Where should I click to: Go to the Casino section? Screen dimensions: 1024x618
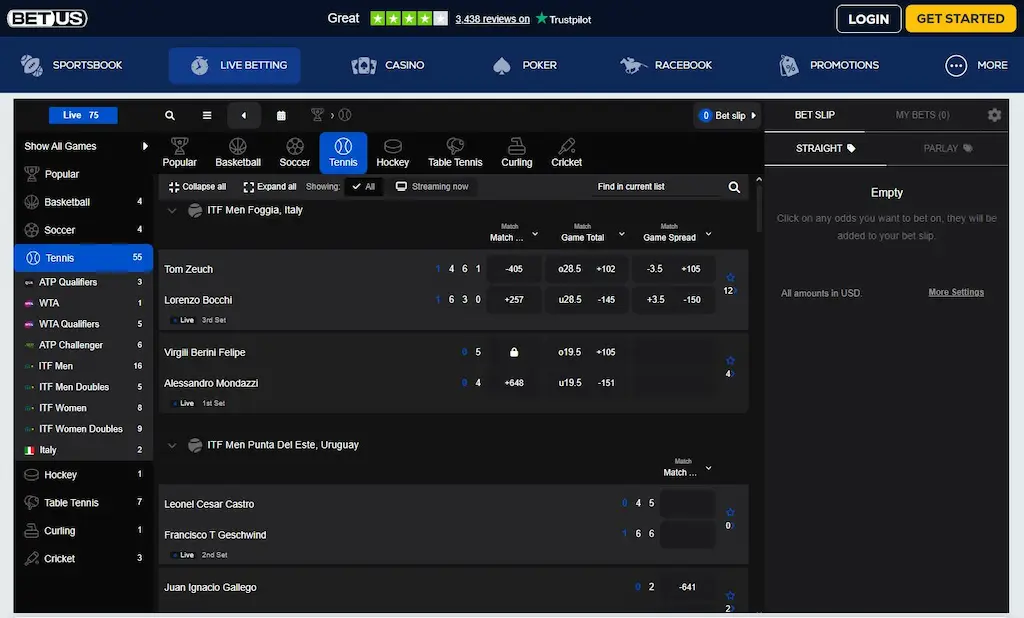tap(388, 65)
